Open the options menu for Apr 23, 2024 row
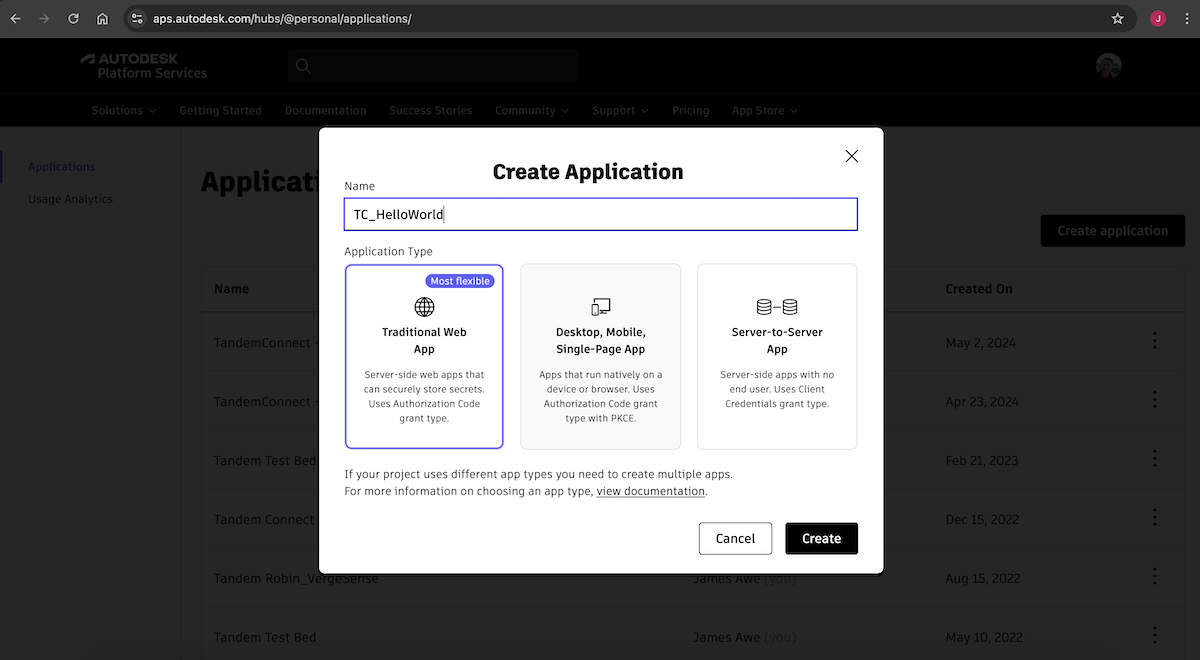The width and height of the screenshot is (1200, 660). tap(1155, 400)
